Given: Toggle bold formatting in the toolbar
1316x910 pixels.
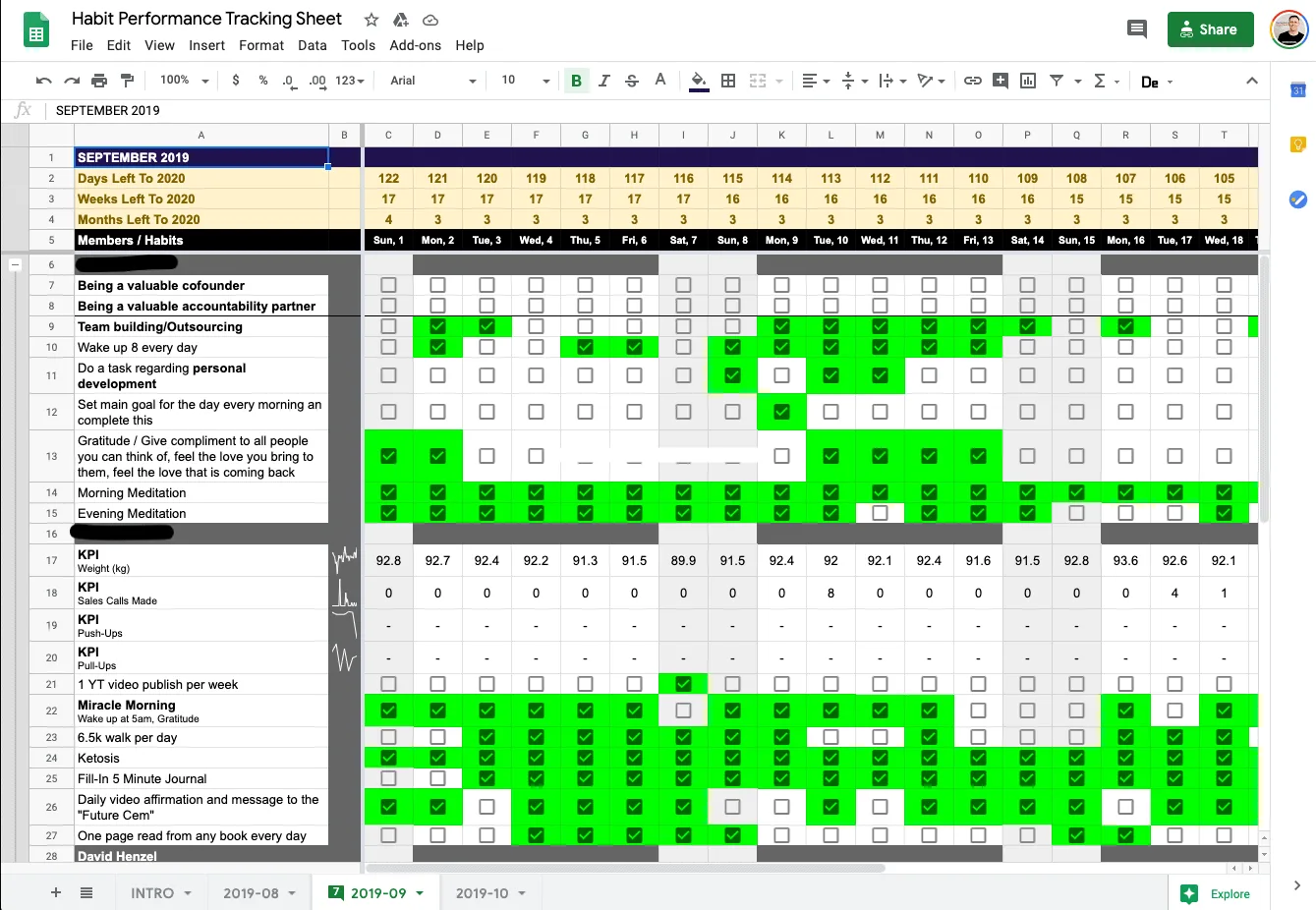Looking at the screenshot, I should click(576, 81).
